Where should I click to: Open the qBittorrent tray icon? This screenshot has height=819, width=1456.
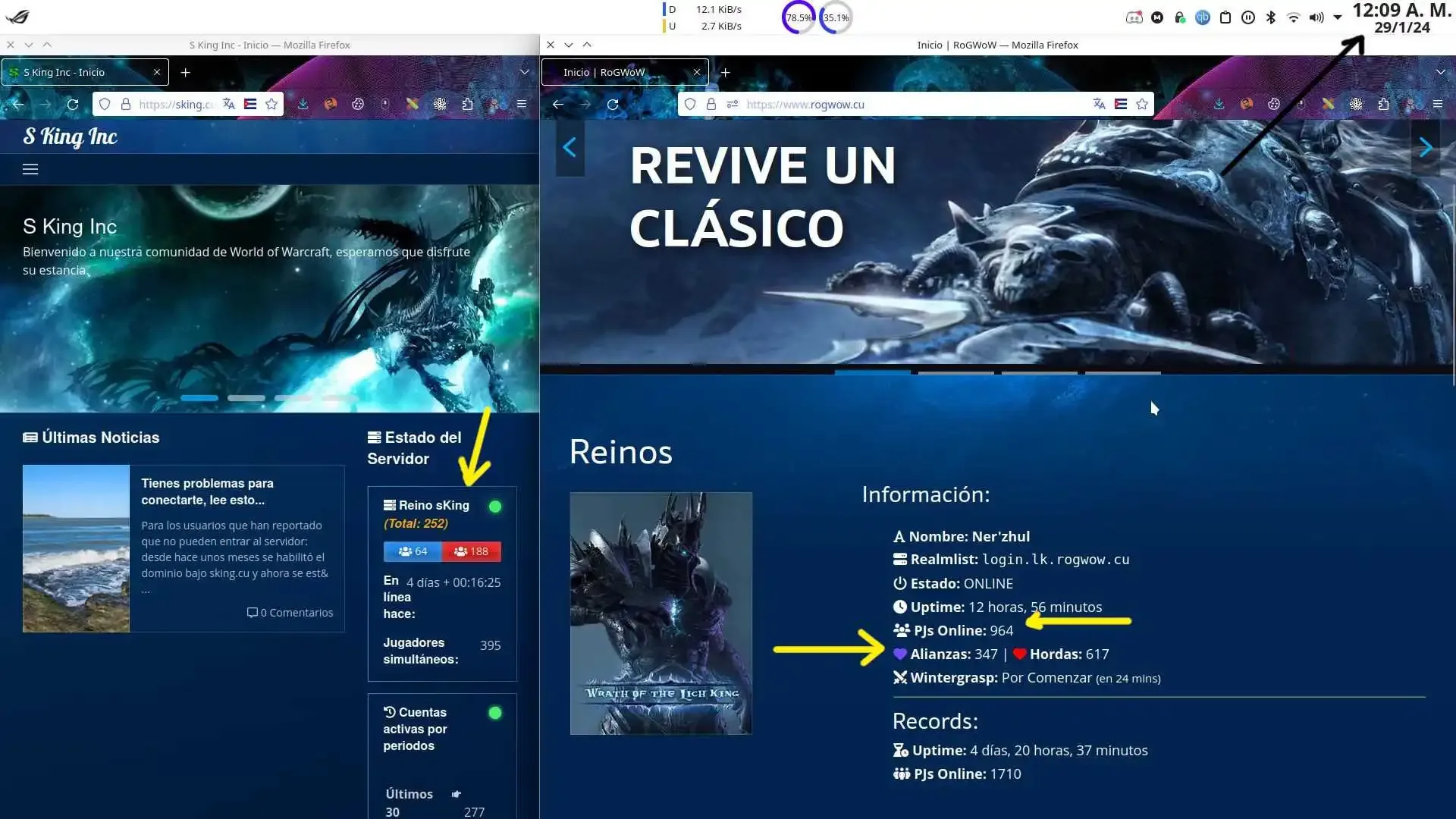[x=1203, y=17]
